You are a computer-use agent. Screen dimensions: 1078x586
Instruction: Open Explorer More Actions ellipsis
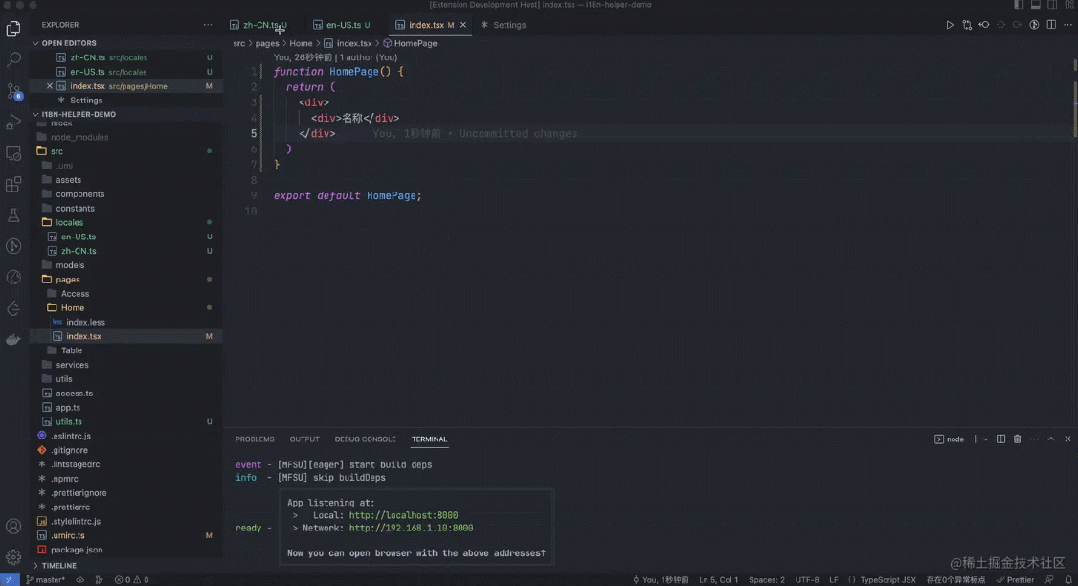208,25
